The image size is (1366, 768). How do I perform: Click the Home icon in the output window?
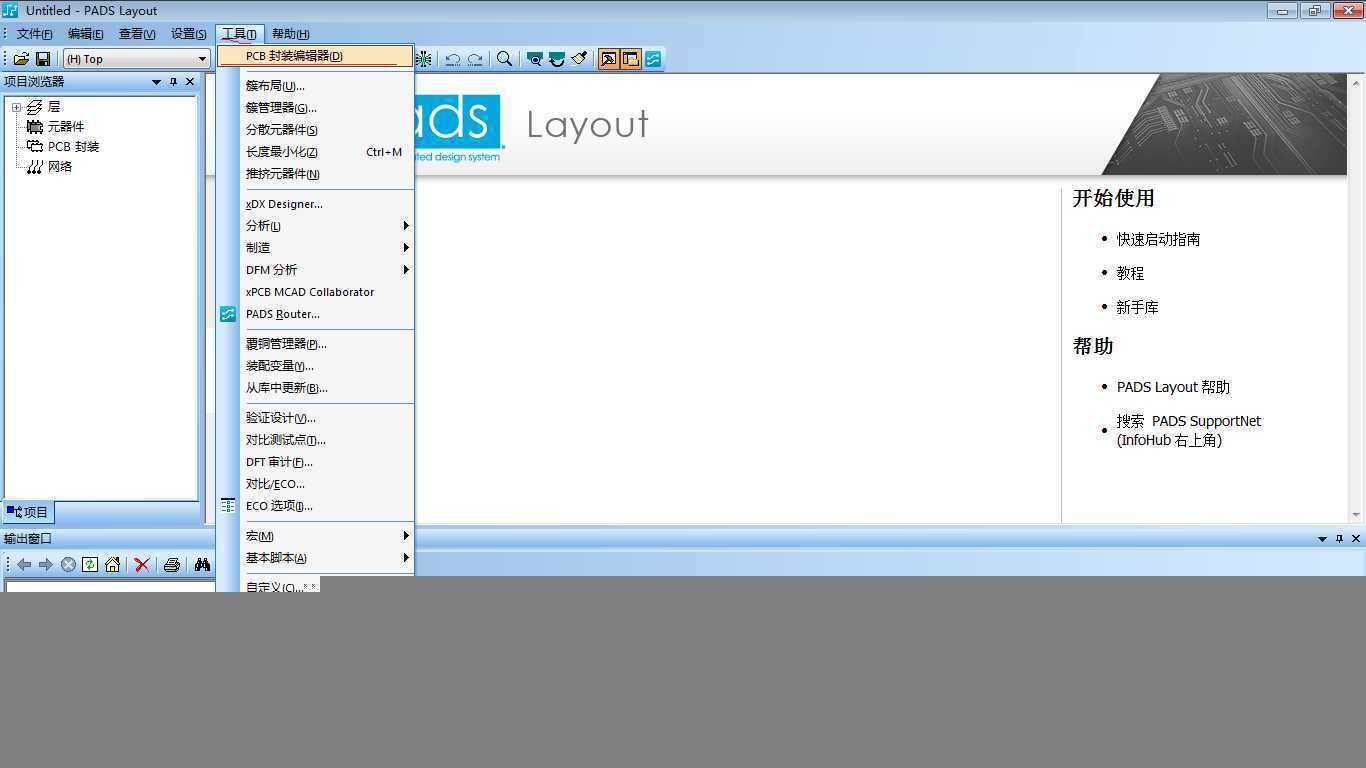click(112, 565)
